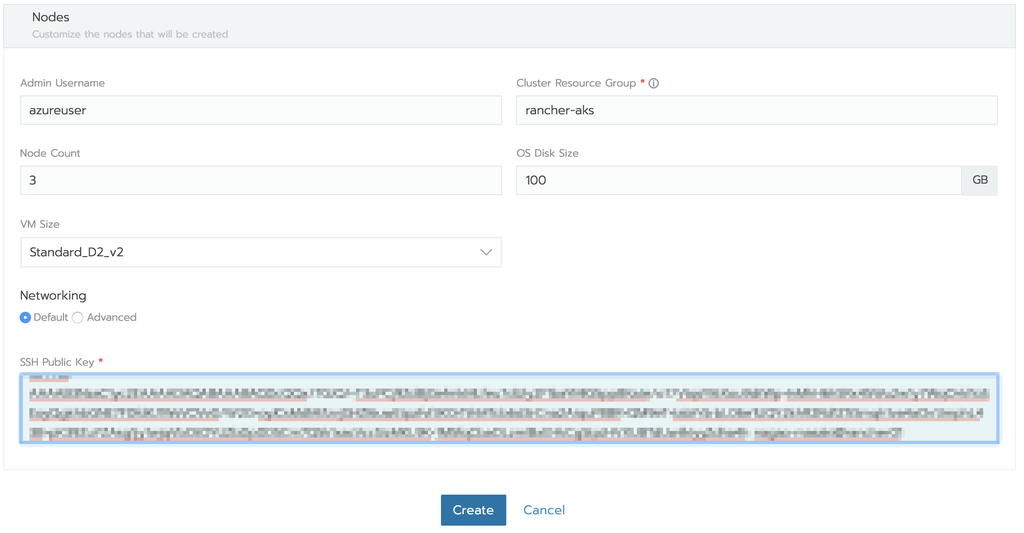Click the Cluster Resource Group info icon
Viewport: 1024px width, 533px height.
(x=654, y=83)
